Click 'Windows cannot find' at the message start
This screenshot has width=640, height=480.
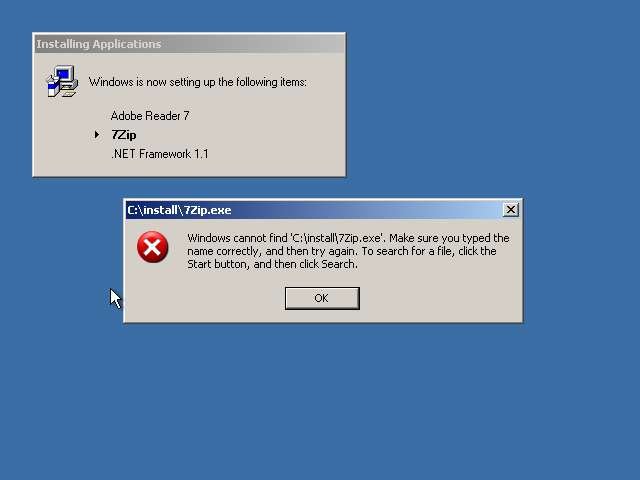(238, 238)
